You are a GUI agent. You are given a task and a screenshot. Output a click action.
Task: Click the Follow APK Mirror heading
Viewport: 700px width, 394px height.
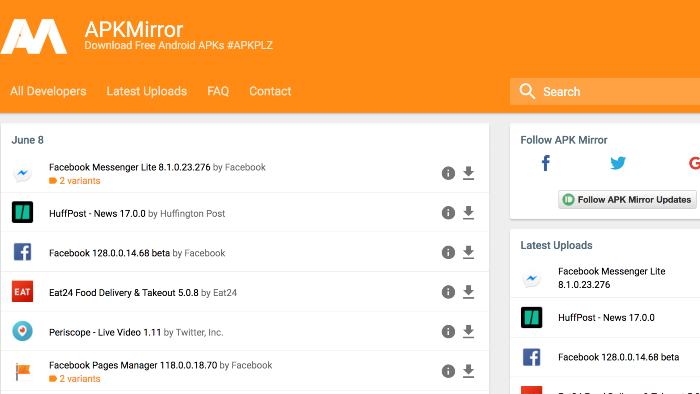click(564, 140)
